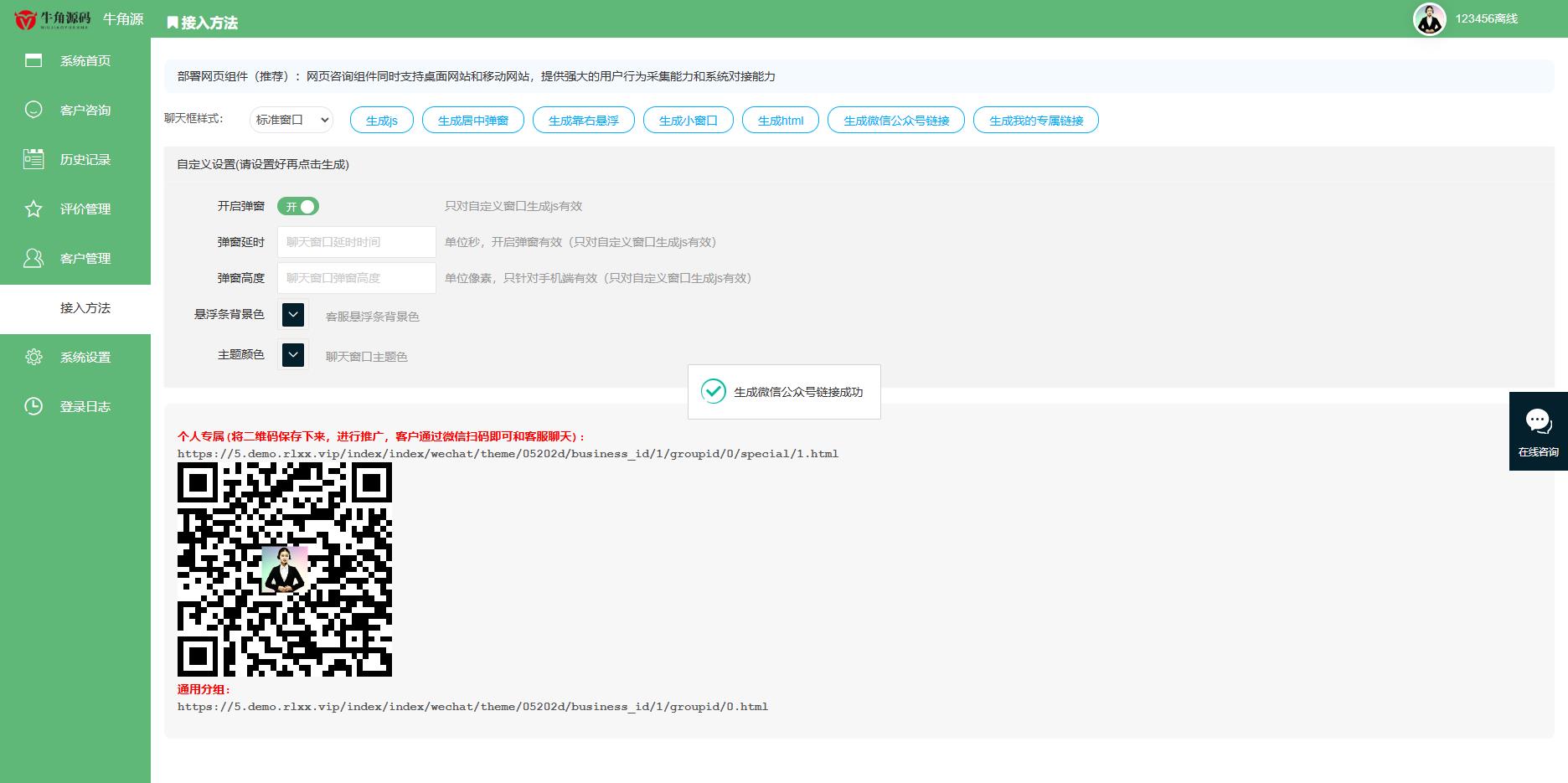1568x783 pixels.
Task: Click the 系统首页 window icon in sidebar
Action: (x=34, y=60)
